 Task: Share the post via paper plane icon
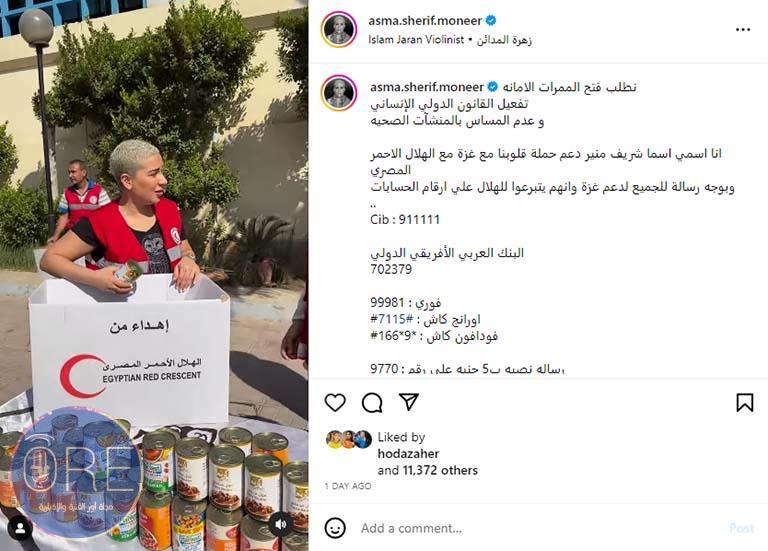click(x=408, y=402)
